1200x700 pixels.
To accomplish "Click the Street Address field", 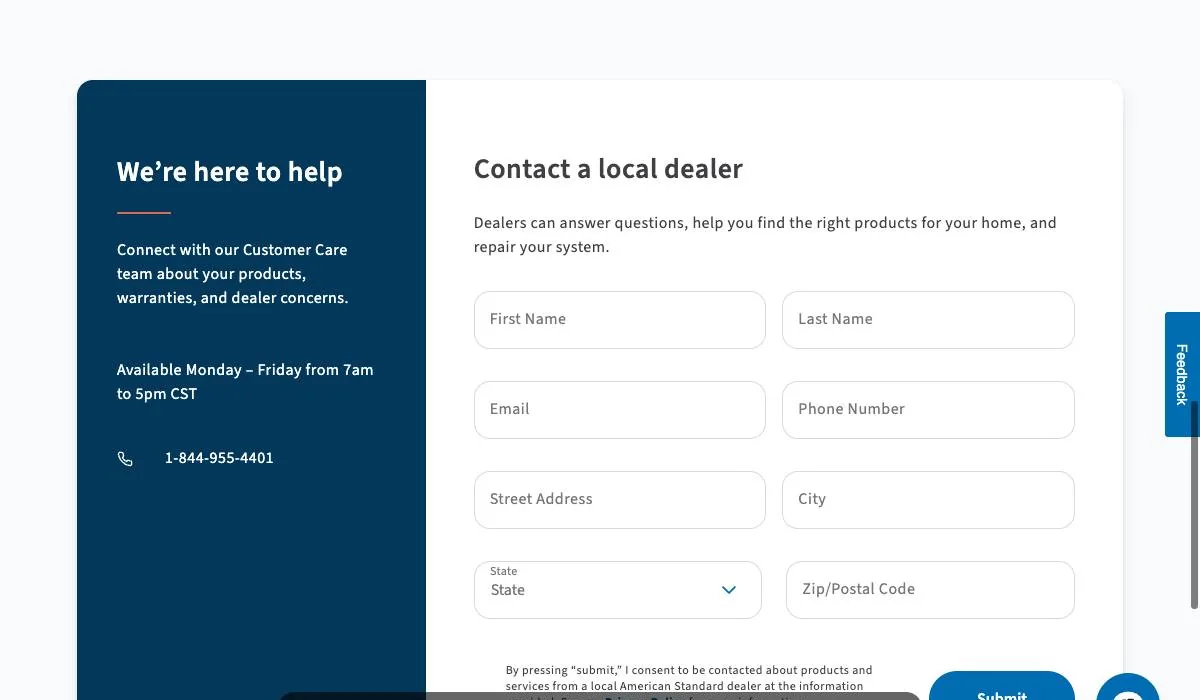I will tap(619, 500).
